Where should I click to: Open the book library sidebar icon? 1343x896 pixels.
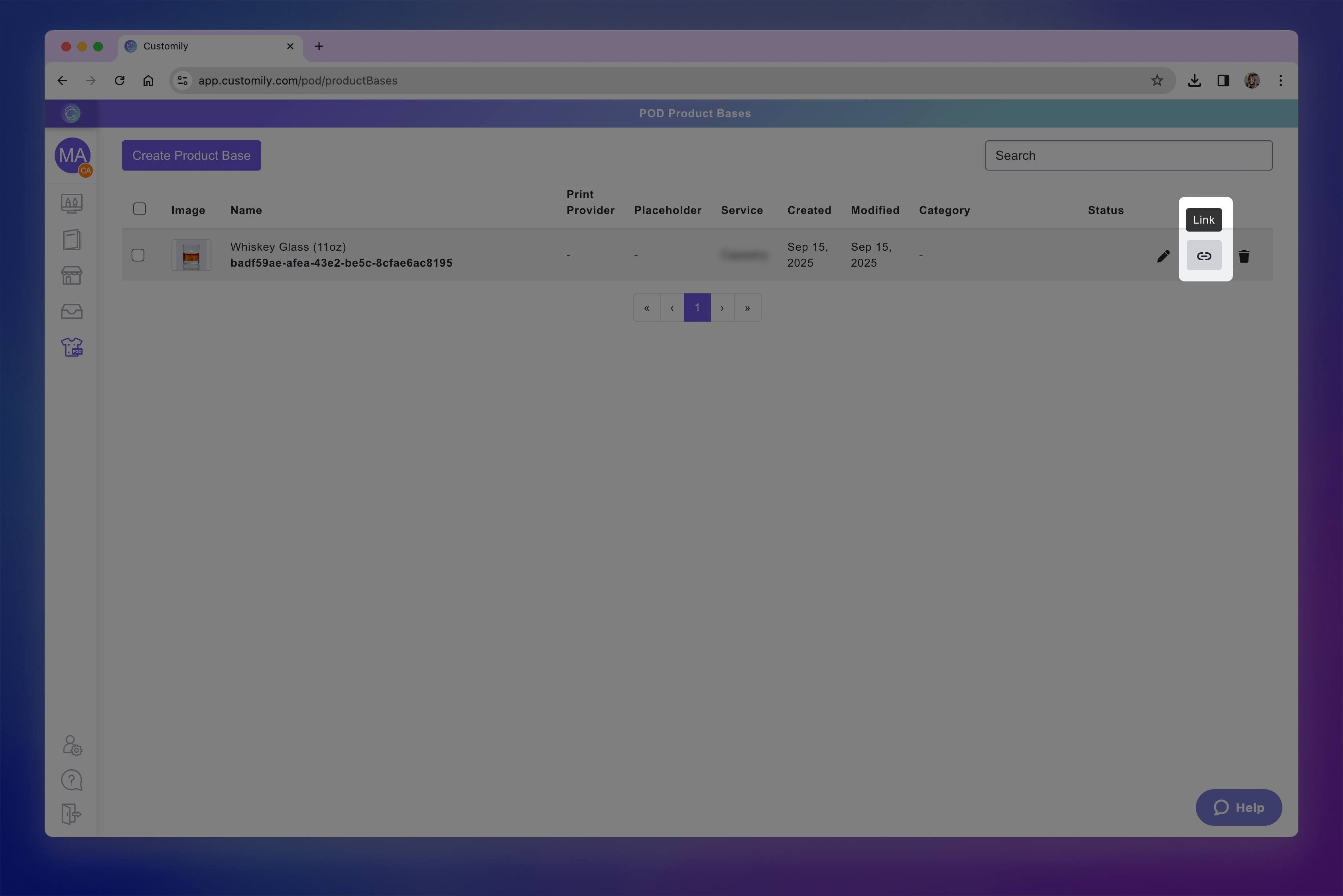click(x=71, y=240)
